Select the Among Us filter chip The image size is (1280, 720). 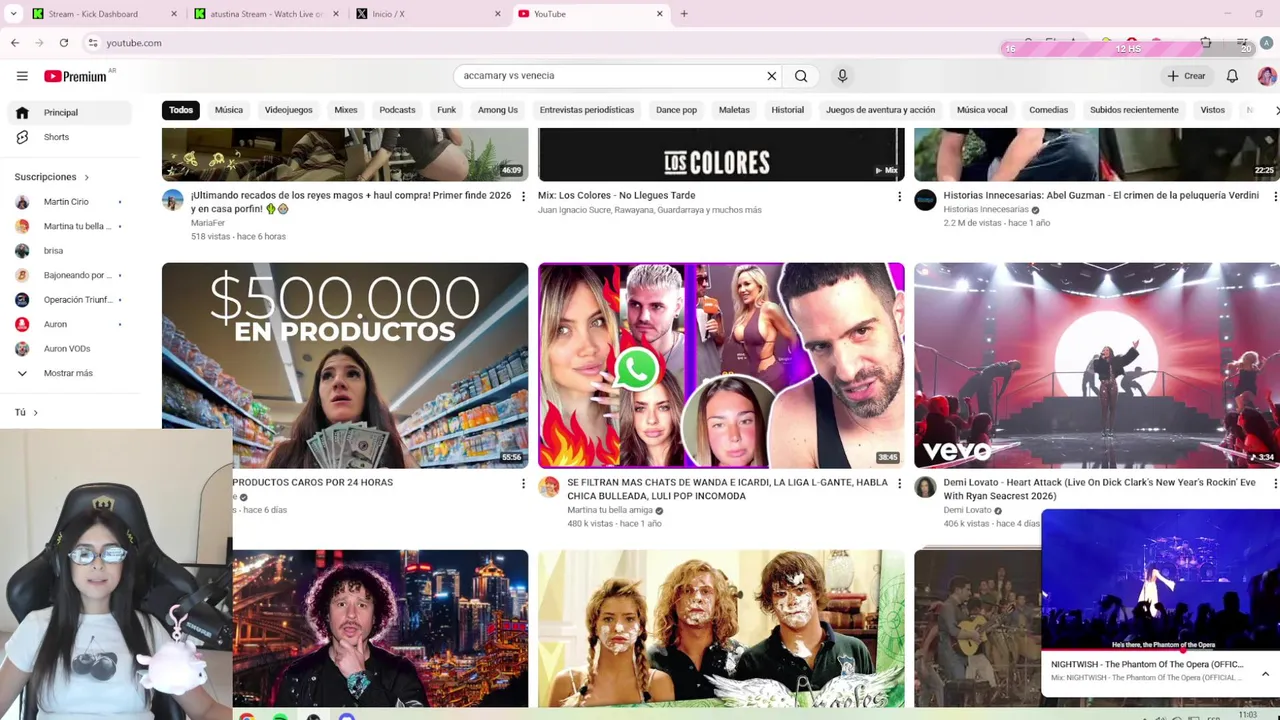point(498,110)
